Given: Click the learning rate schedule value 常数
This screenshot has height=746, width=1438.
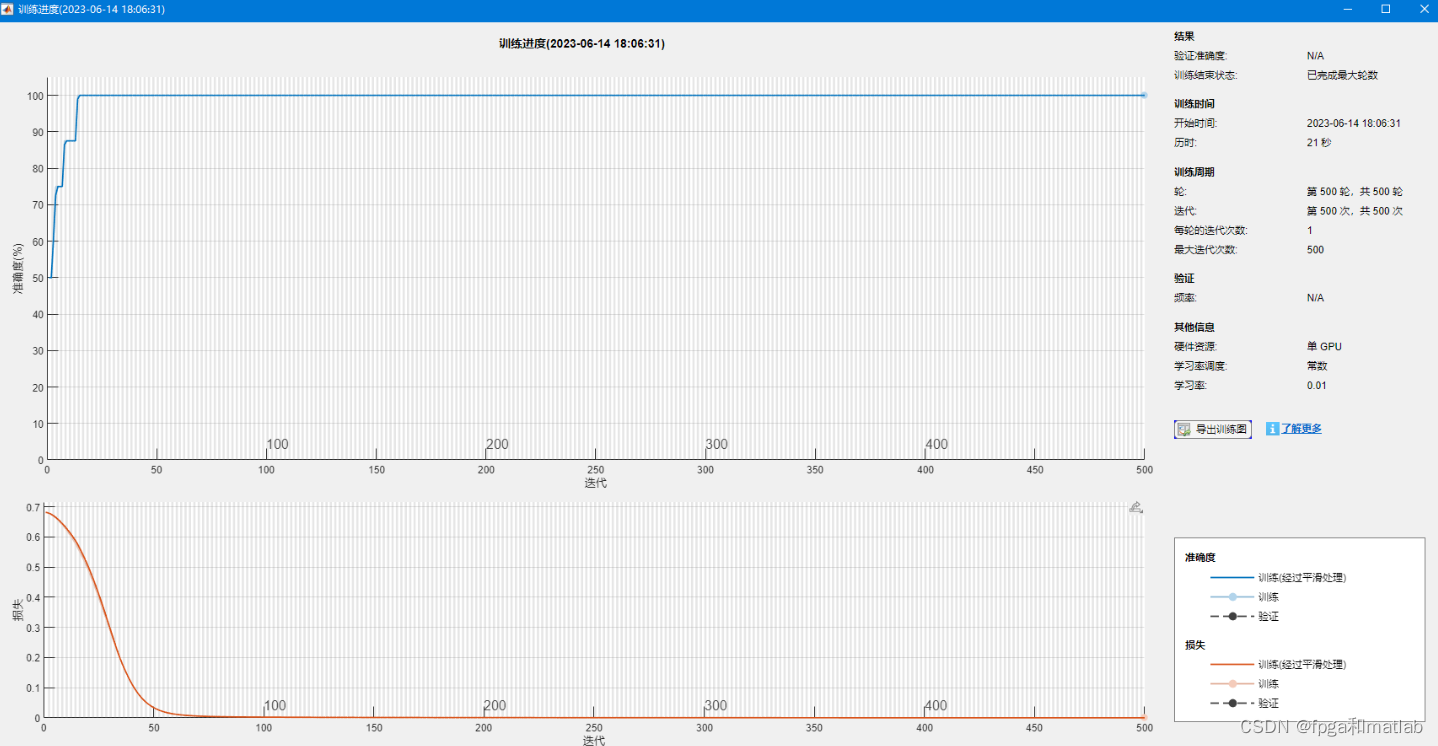Looking at the screenshot, I should (x=1317, y=366).
